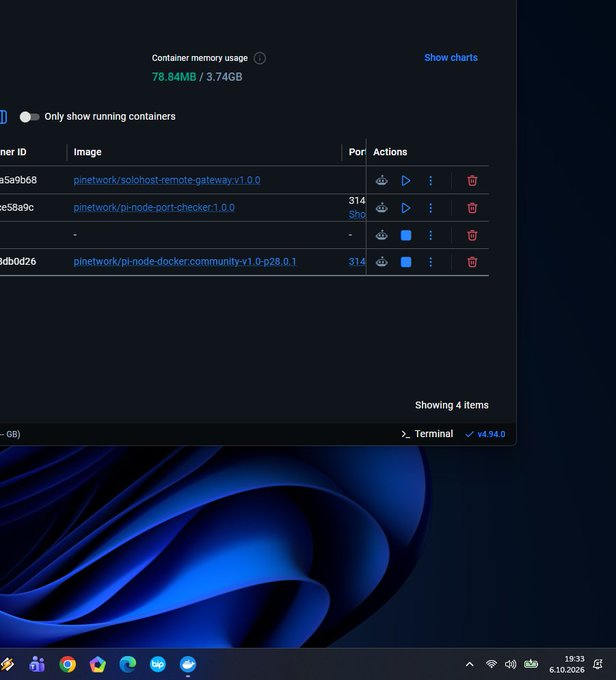Ask Gordon about the solohost-remote-gateway container
The image size is (616, 680).
click(381, 180)
